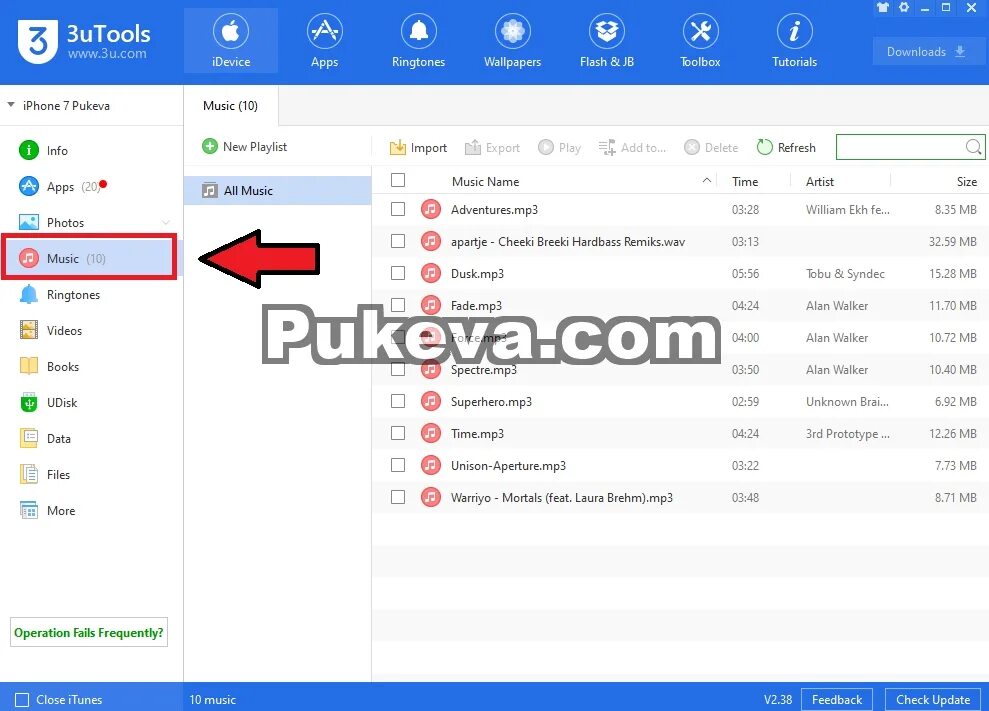Open the Toolbox
989x711 pixels.
[700, 40]
